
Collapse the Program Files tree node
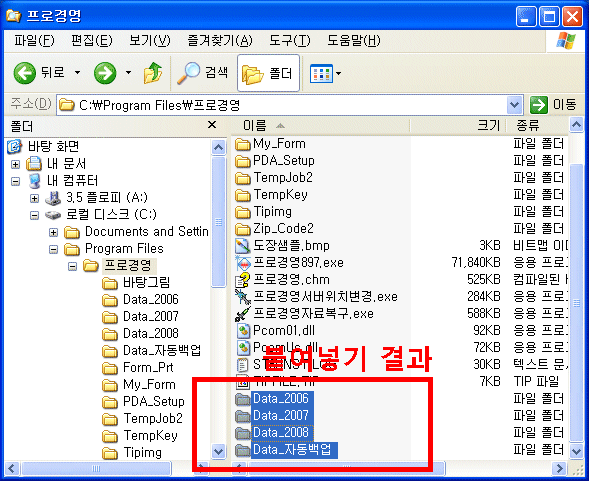tap(53, 249)
